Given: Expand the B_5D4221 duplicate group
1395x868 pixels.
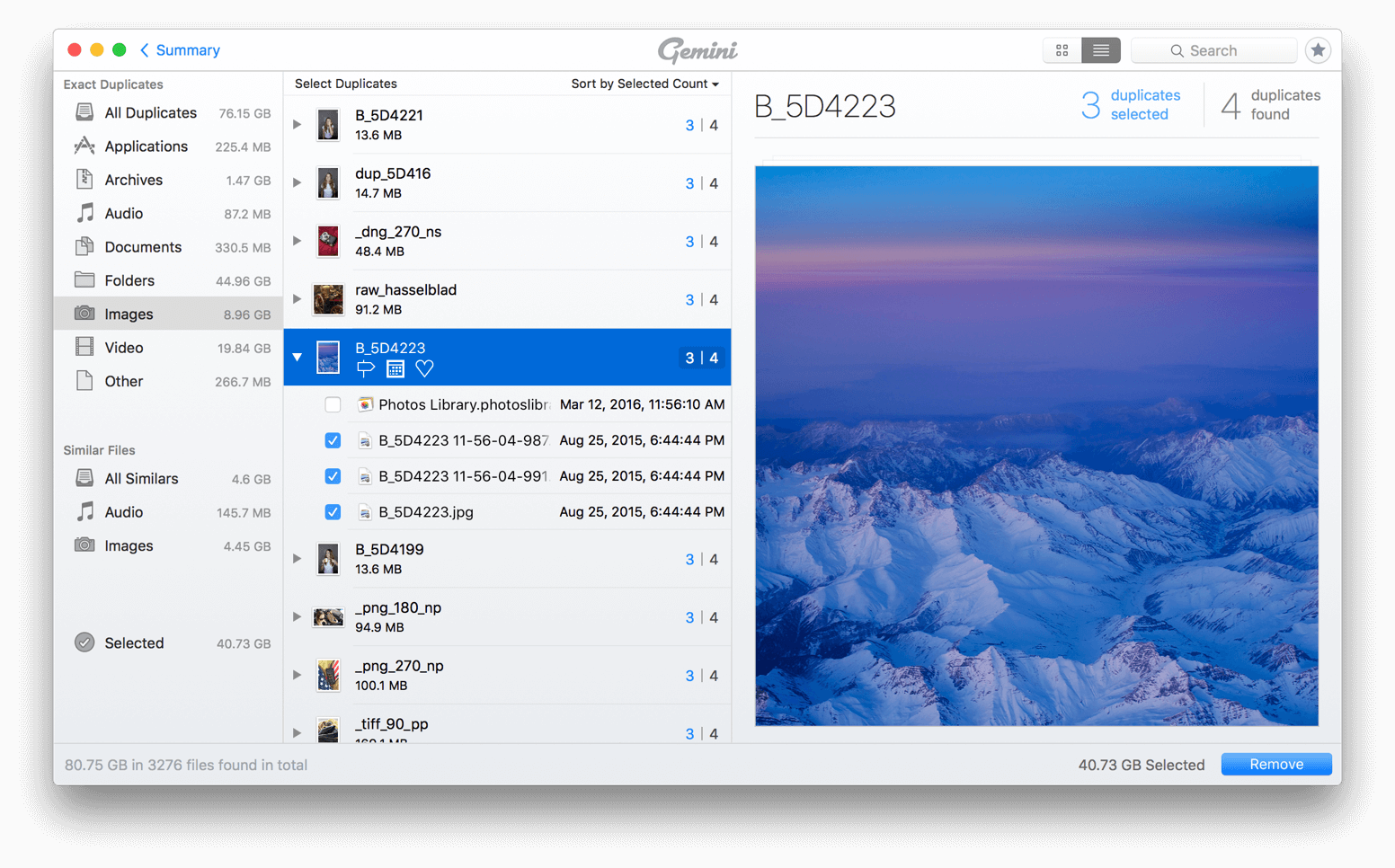Looking at the screenshot, I should click(297, 124).
